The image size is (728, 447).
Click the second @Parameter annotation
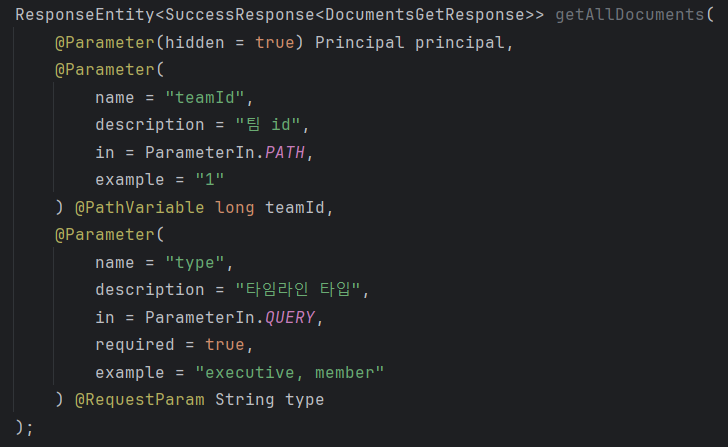point(101,71)
